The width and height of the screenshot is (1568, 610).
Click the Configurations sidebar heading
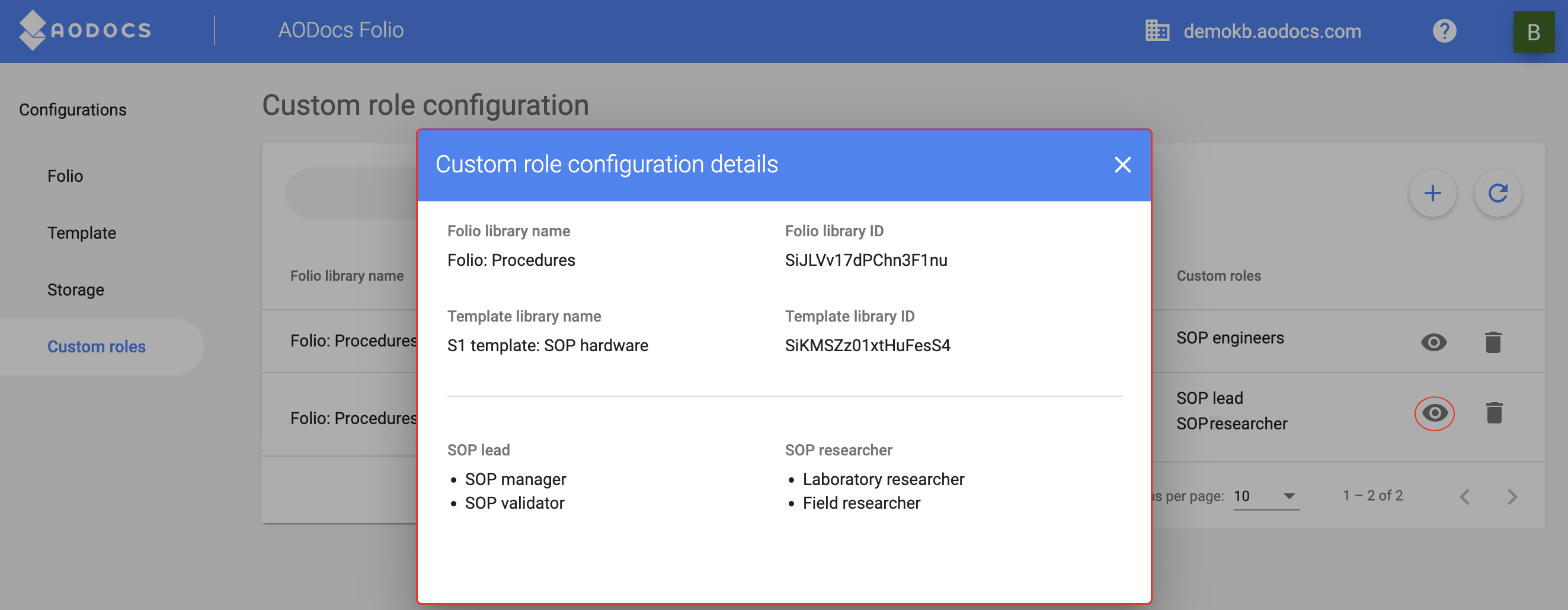[x=72, y=110]
